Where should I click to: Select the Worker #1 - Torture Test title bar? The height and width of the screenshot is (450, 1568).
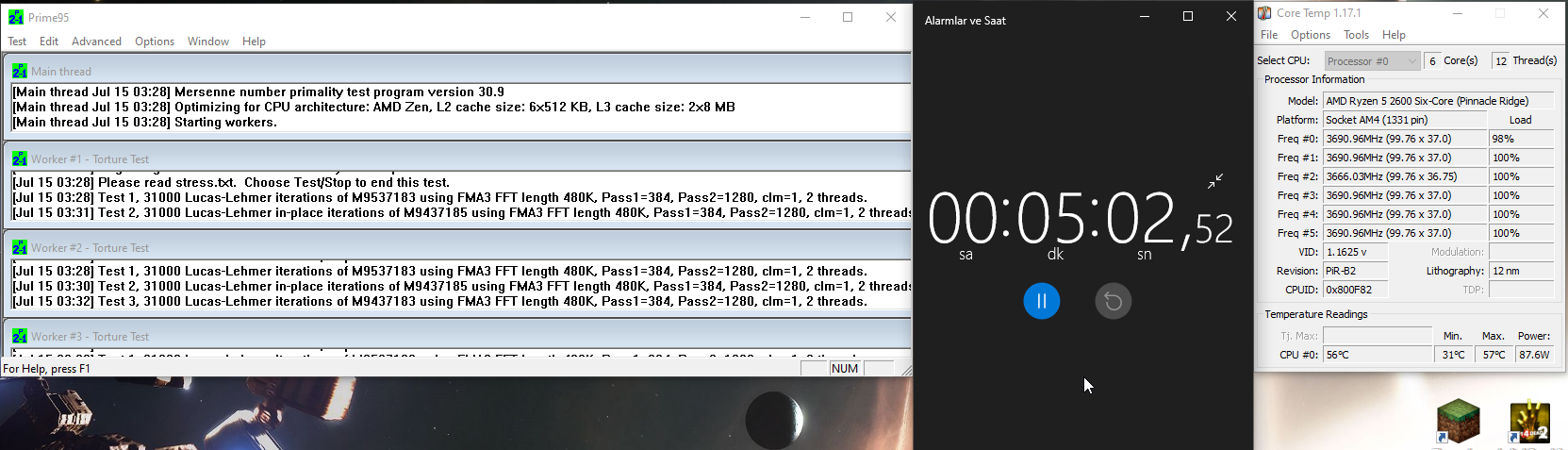coord(460,158)
